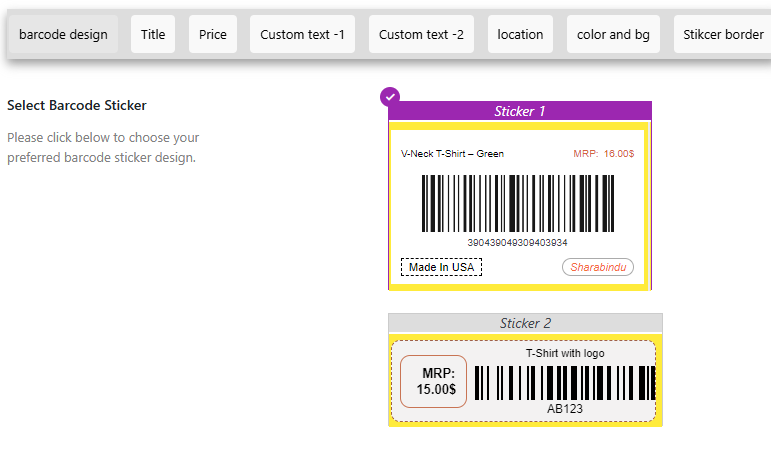Switch to color and bg tab
Screen dimensions: 771x461
[613, 34]
